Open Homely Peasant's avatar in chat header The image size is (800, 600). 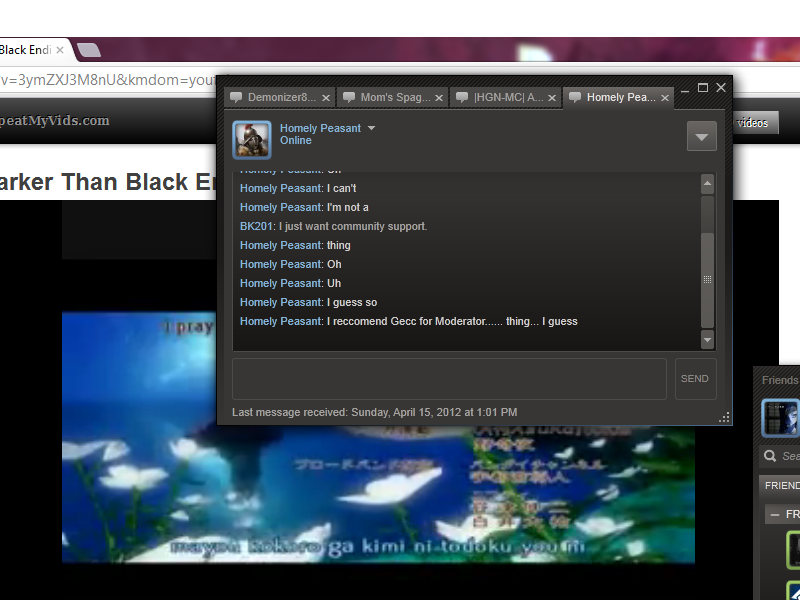point(252,140)
